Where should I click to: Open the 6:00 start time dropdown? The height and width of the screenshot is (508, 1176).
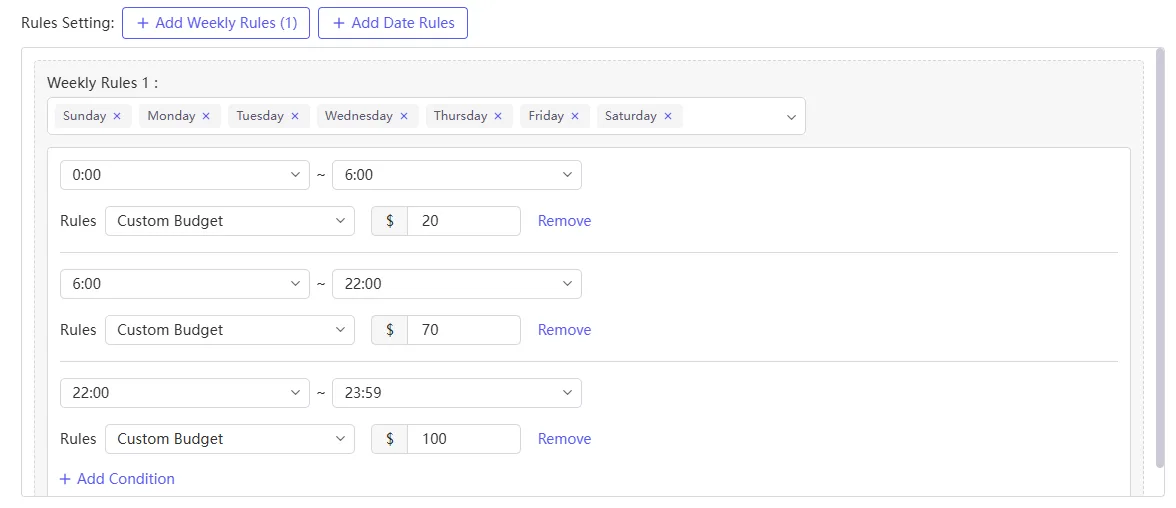pyautogui.click(x=184, y=284)
